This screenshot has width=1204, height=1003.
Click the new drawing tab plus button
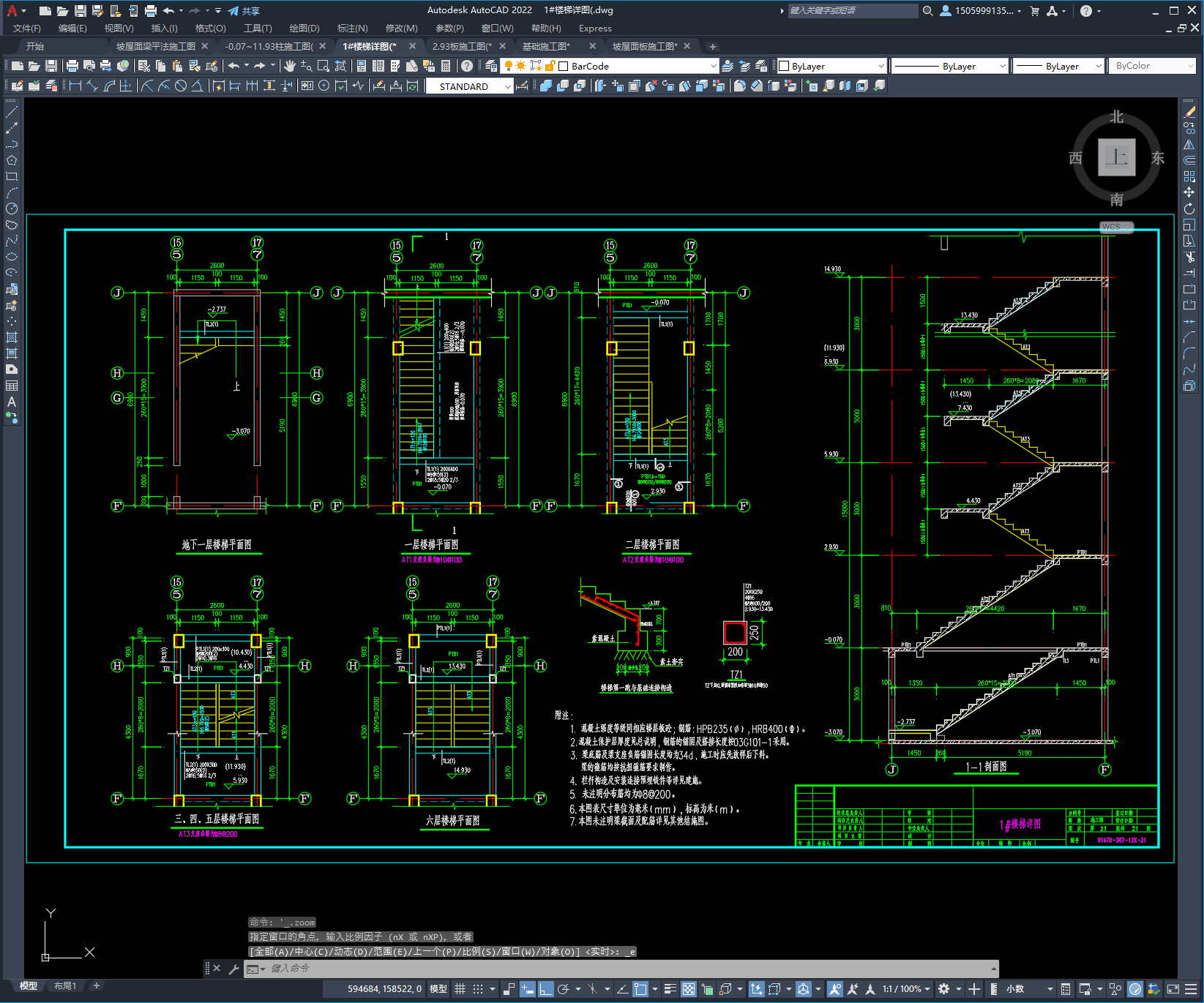pyautogui.click(x=712, y=46)
